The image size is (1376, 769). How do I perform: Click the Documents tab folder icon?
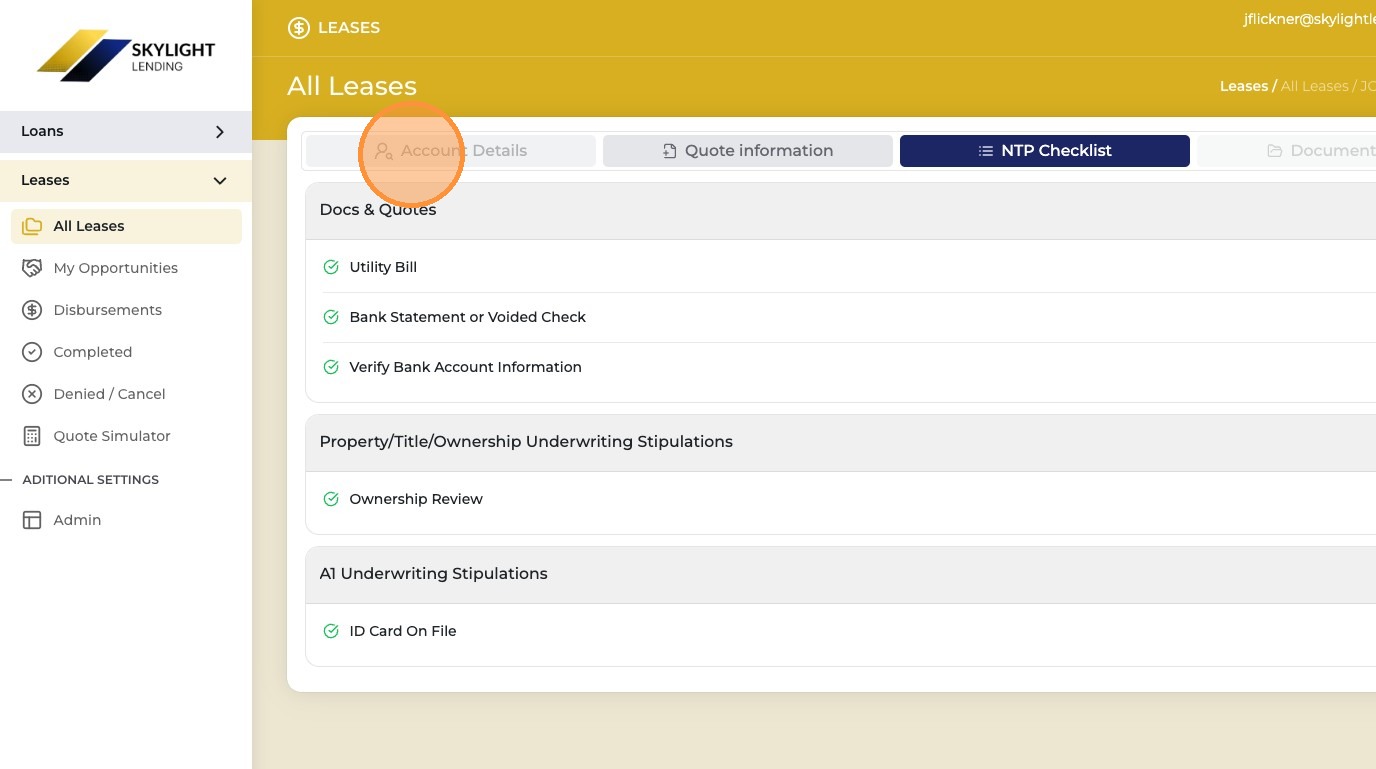(x=1275, y=151)
